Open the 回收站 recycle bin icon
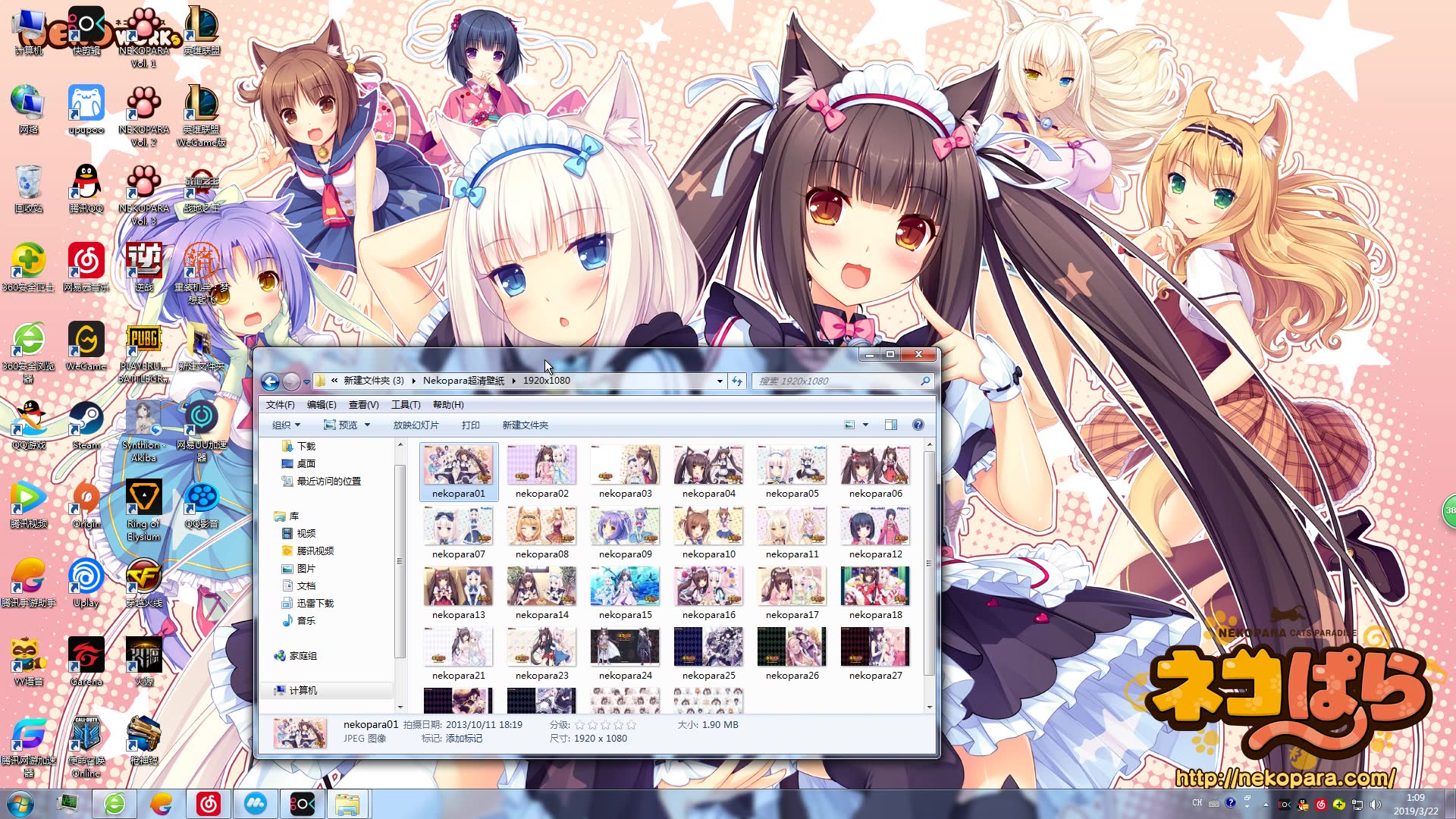 (x=28, y=188)
